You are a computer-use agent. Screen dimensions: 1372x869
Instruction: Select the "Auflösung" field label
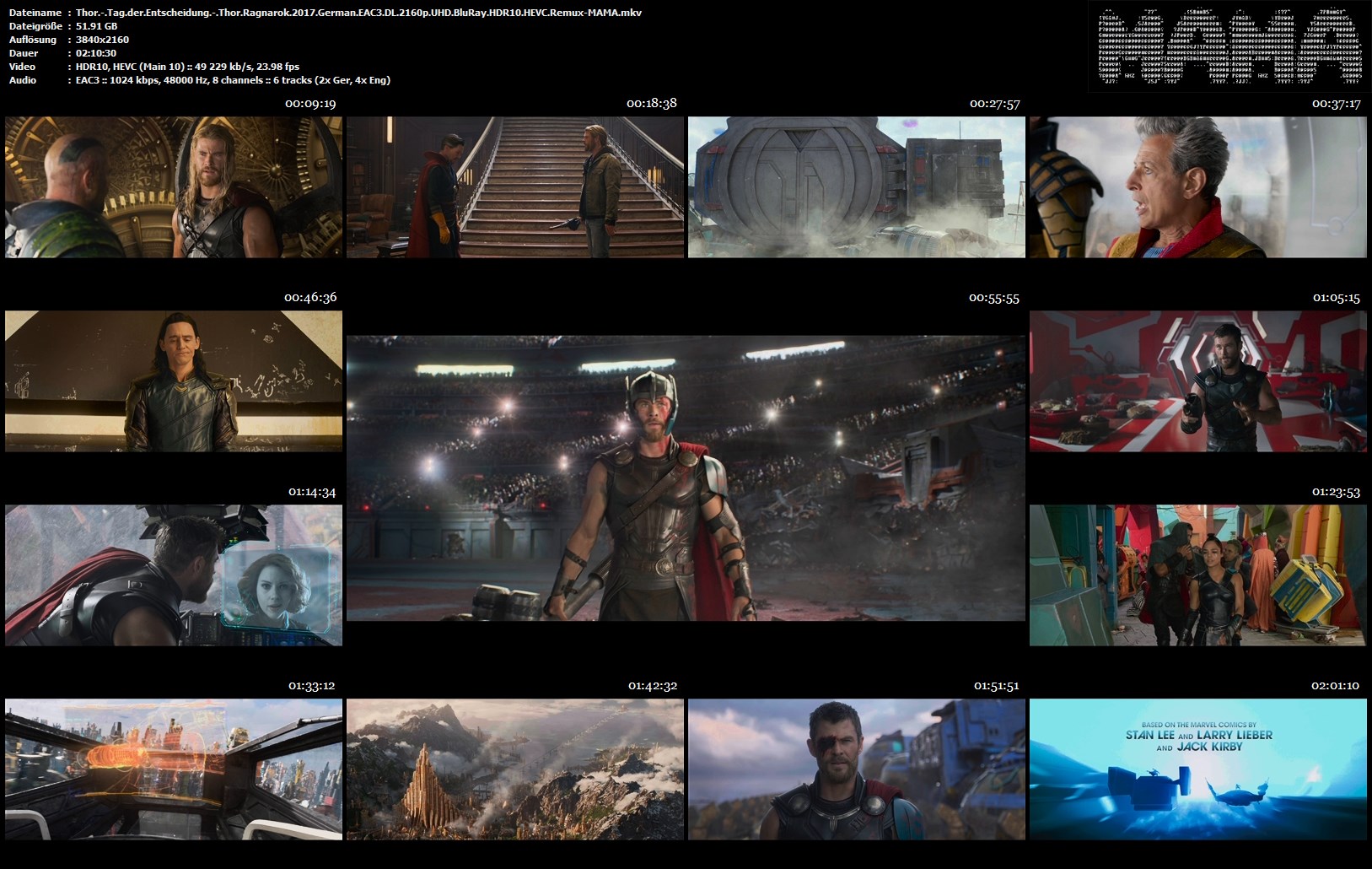click(33, 40)
